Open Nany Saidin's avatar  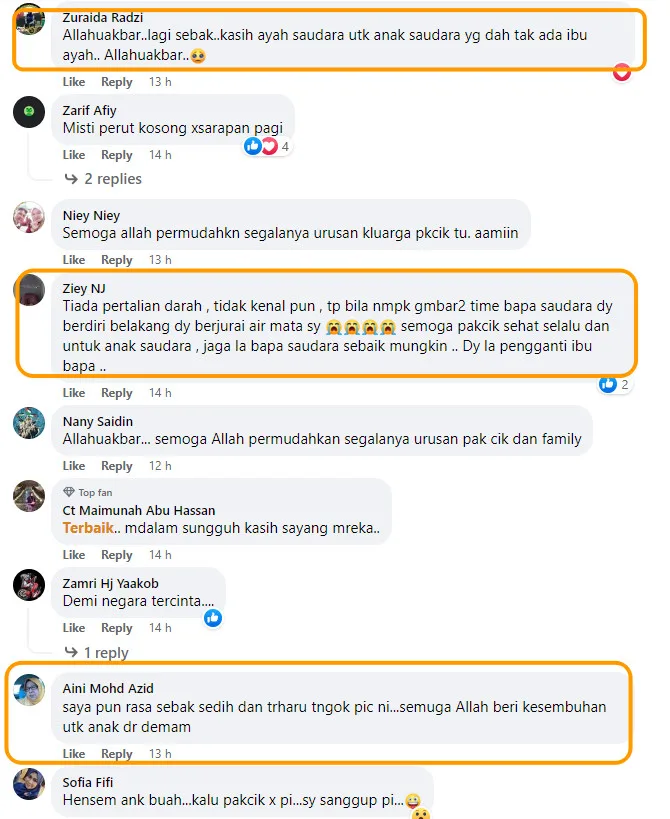pyautogui.click(x=29, y=423)
